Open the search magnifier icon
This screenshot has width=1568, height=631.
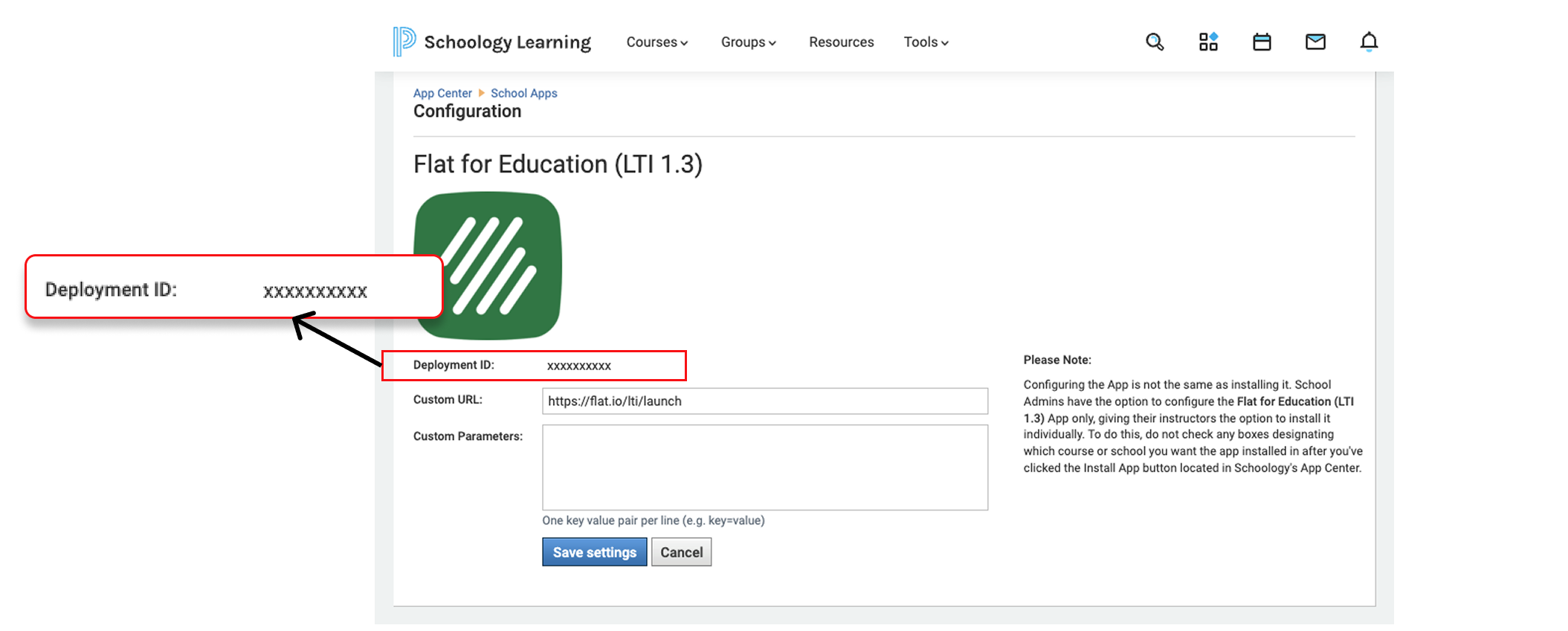click(1155, 42)
